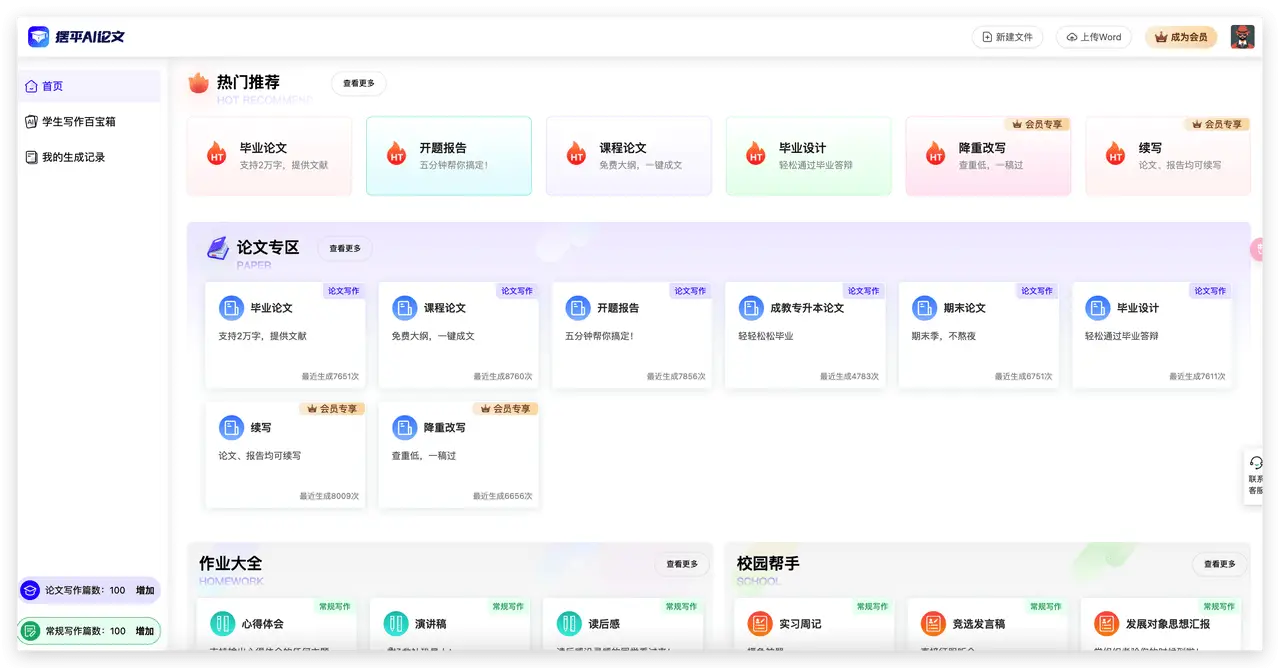Image resolution: width=1280 pixels, height=668 pixels.
Task: Click the blue document icon of 论文专区 课程论文
Action: click(405, 308)
